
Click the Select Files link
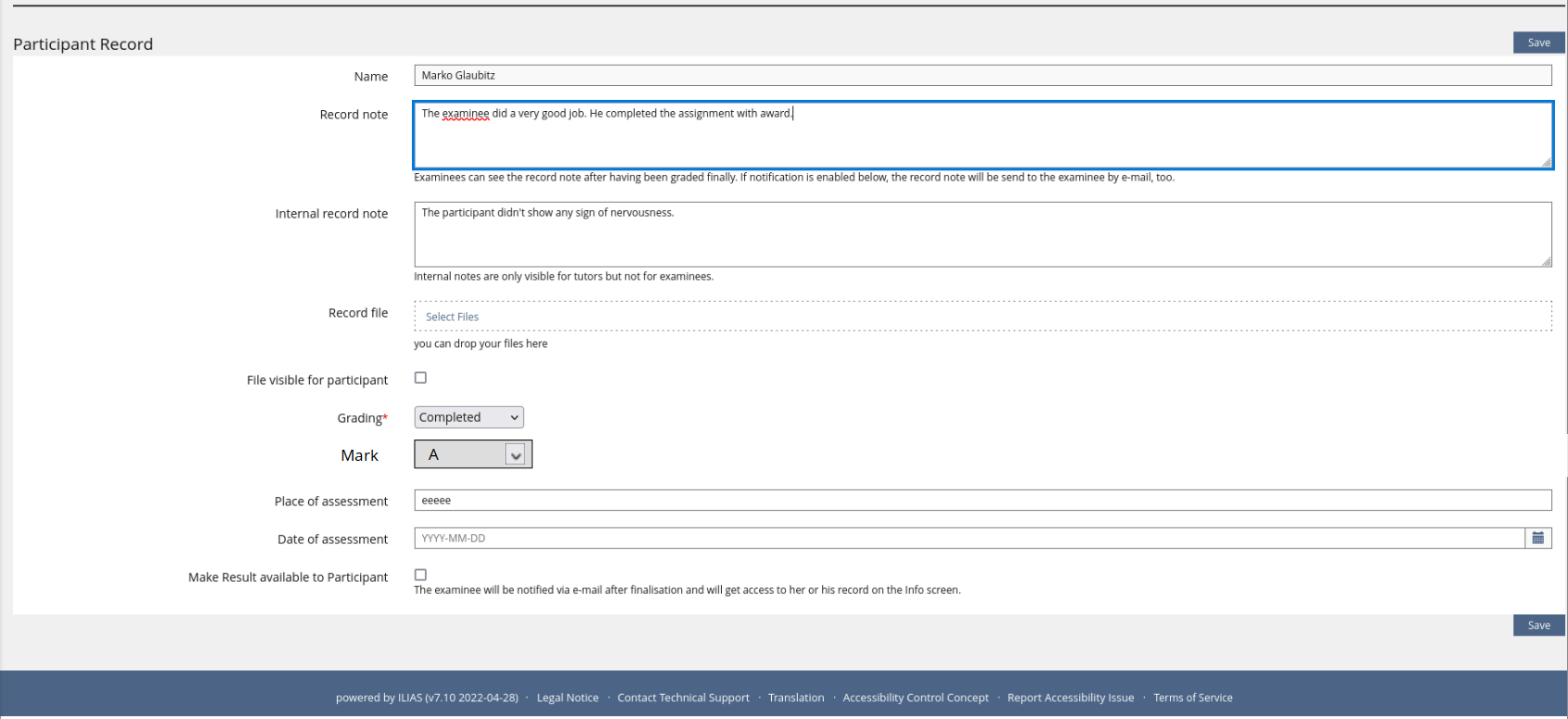point(452,316)
